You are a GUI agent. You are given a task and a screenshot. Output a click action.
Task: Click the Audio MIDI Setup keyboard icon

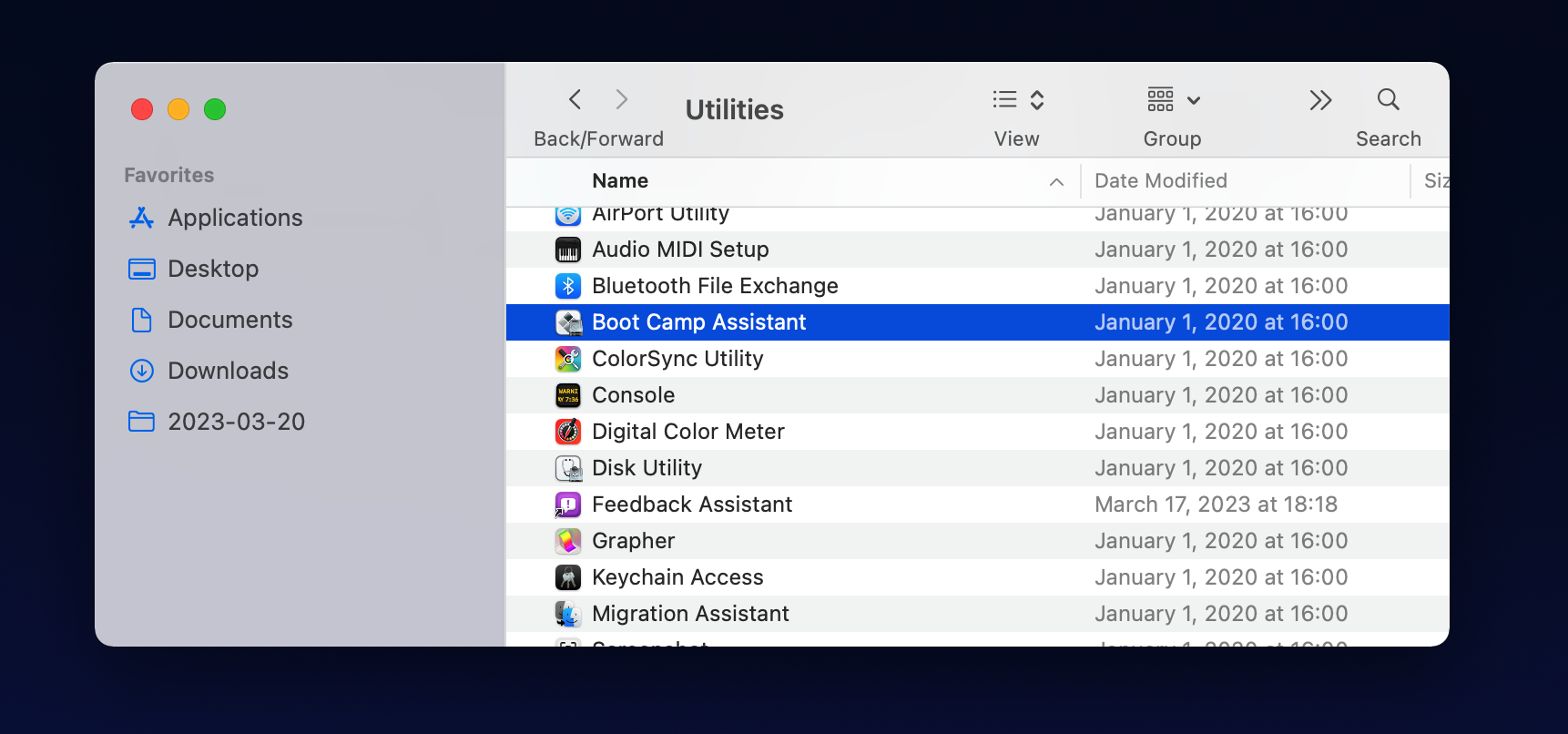568,250
